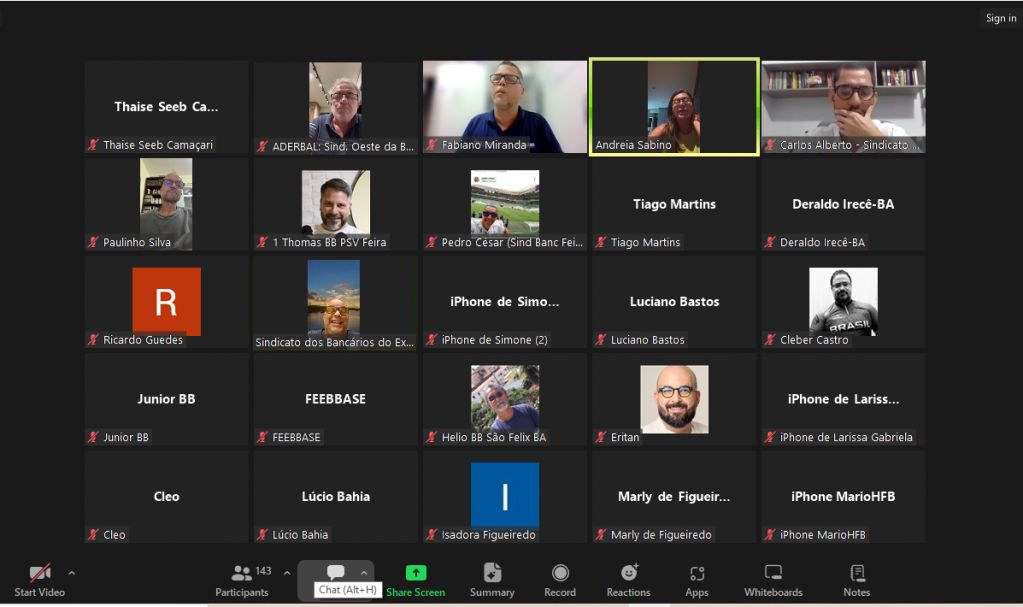The image size is (1023, 607).
Task: Click muted mic icon beside Deraldo Irecê-BA label
Action: (x=770, y=242)
